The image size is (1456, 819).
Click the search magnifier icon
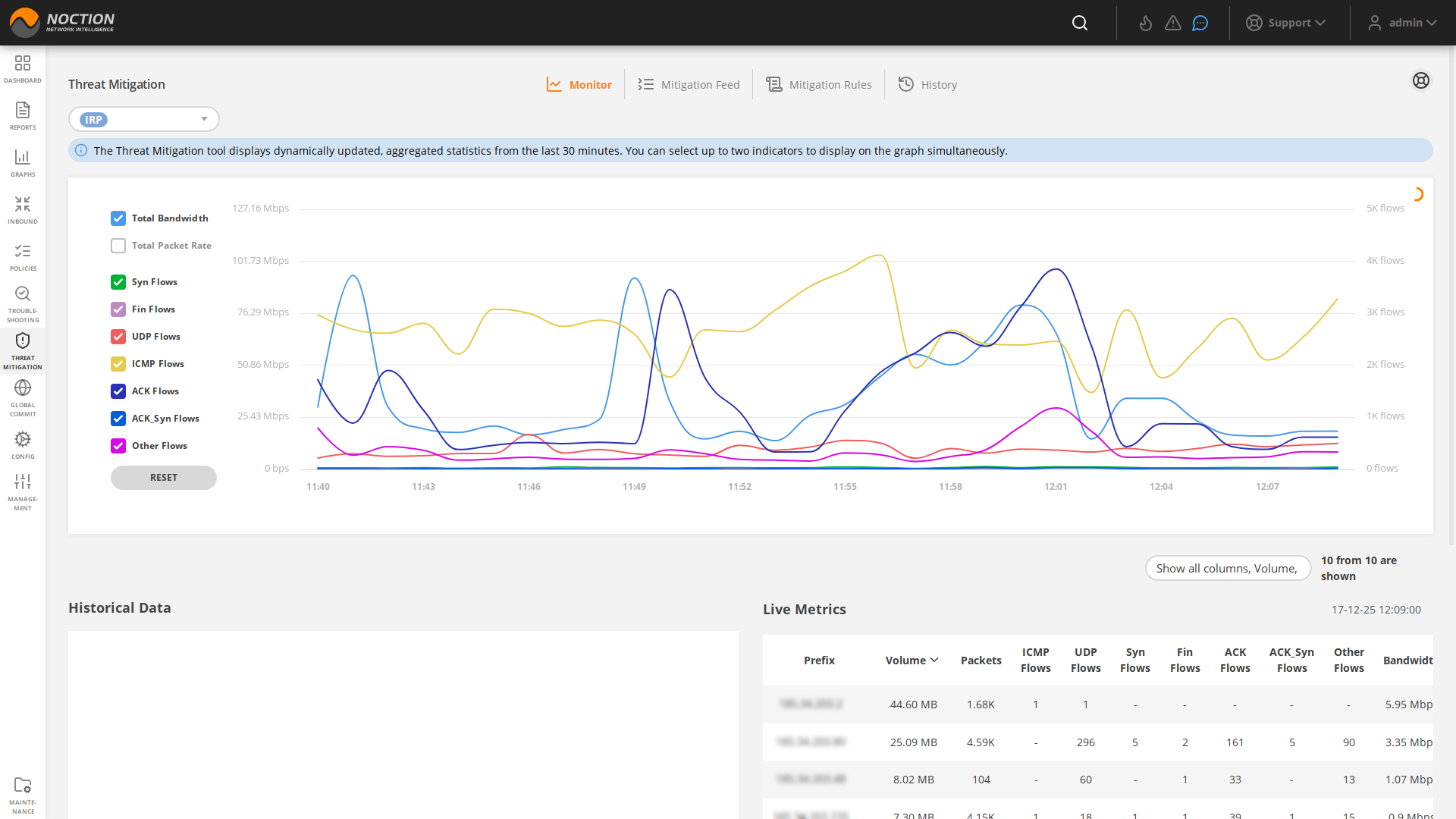[1079, 22]
